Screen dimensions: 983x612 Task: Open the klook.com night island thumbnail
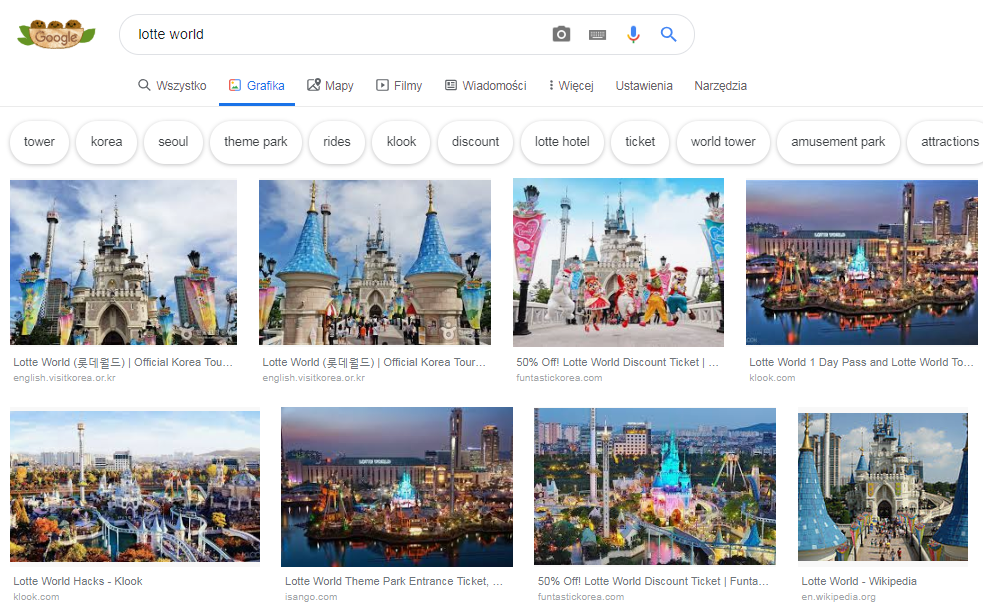861,262
